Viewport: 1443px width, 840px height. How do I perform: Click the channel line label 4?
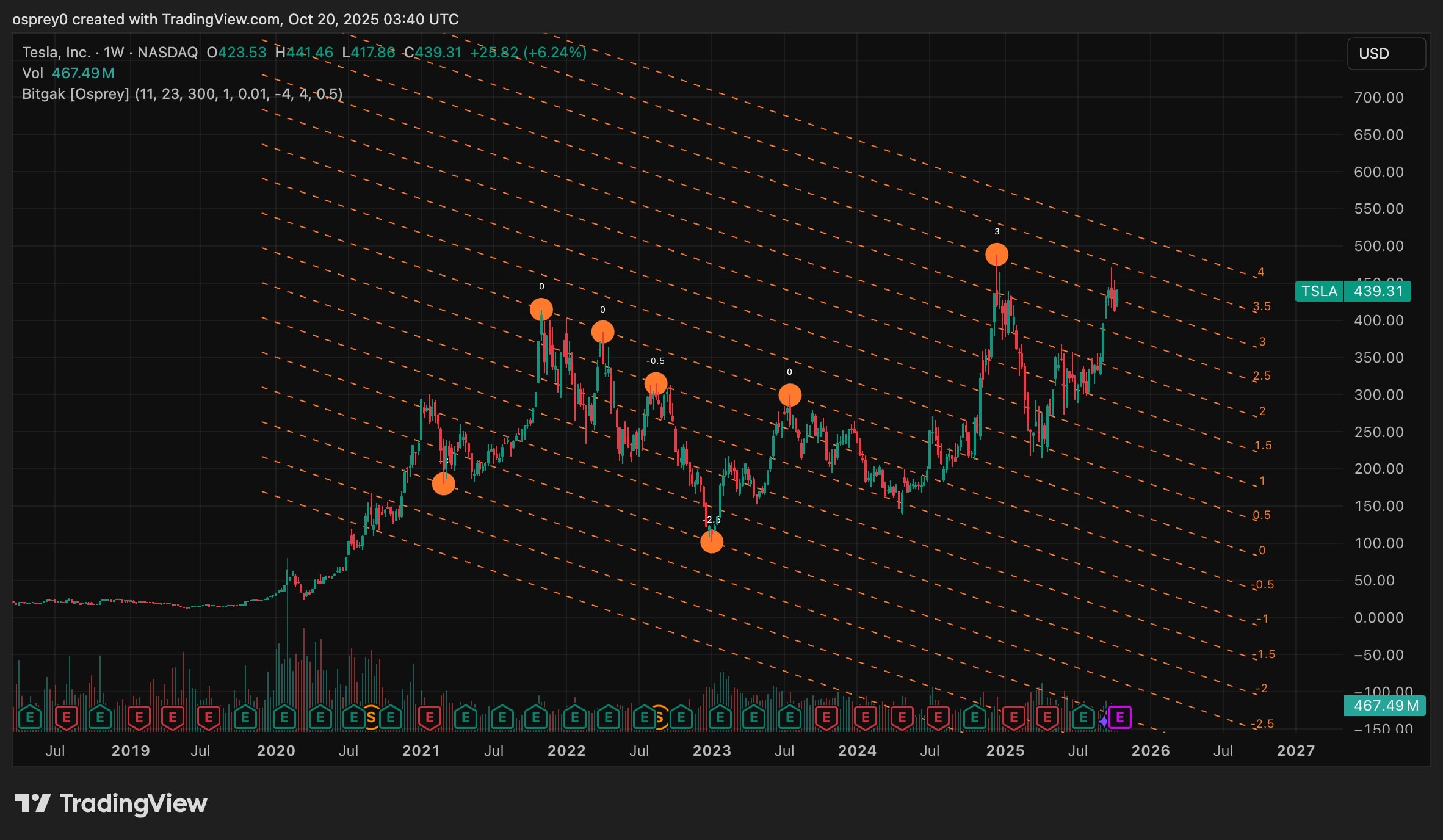pyautogui.click(x=1261, y=272)
